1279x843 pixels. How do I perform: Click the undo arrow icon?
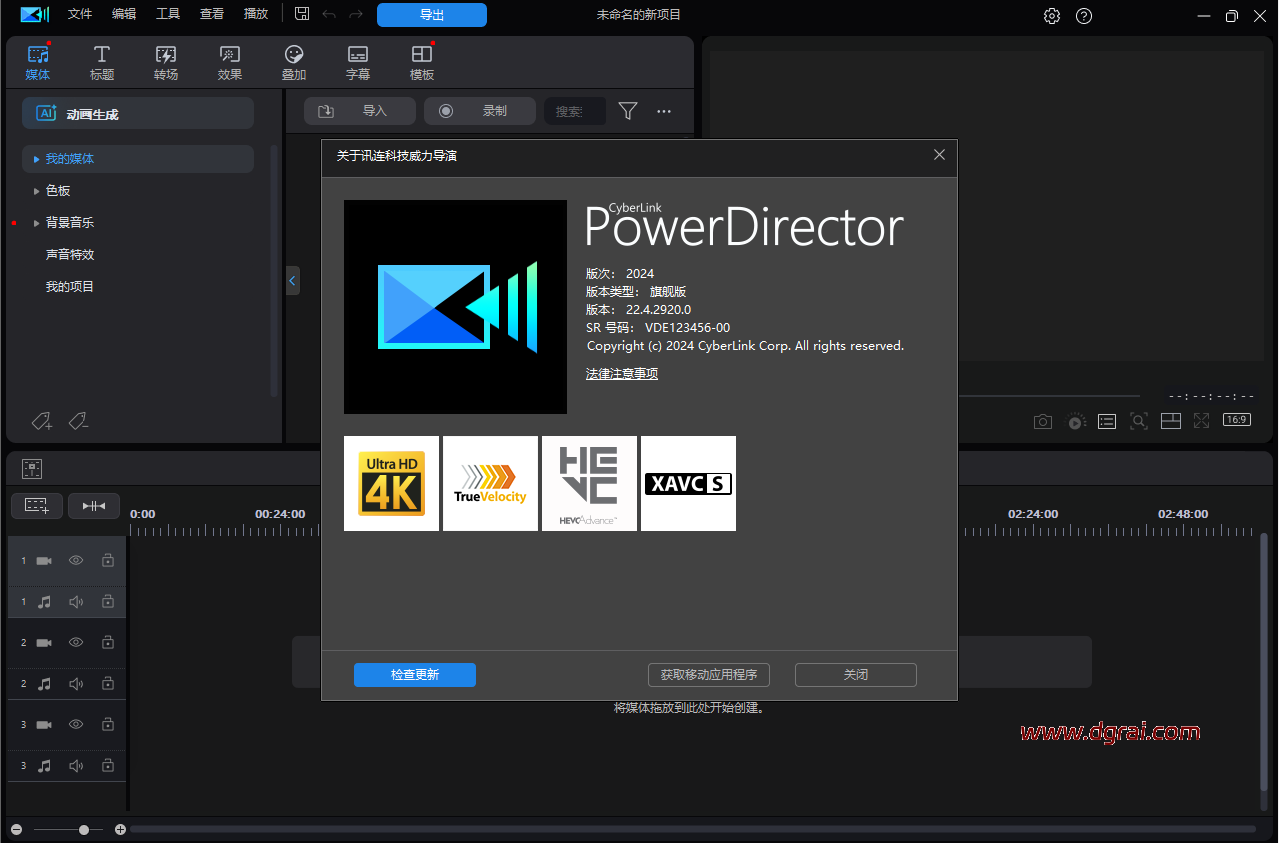click(x=329, y=14)
